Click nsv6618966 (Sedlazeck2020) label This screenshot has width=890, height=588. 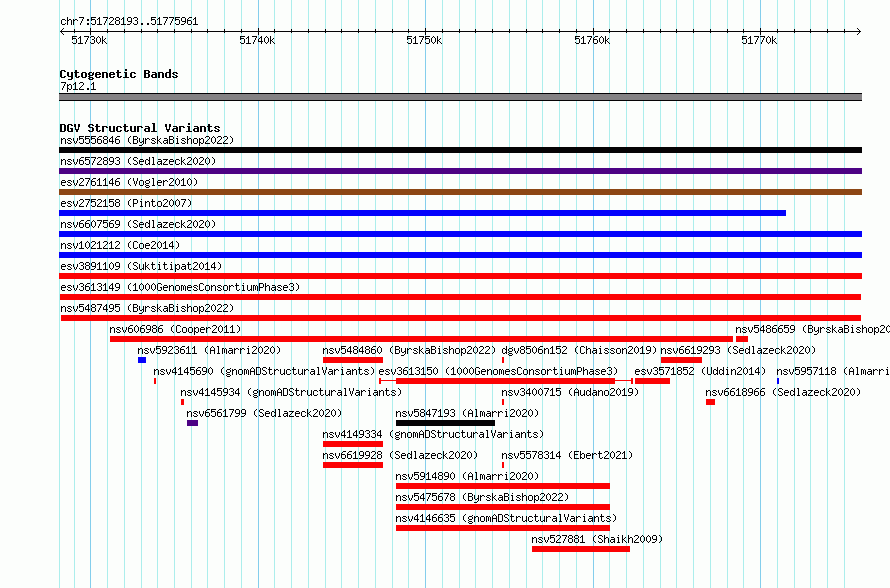tap(783, 392)
